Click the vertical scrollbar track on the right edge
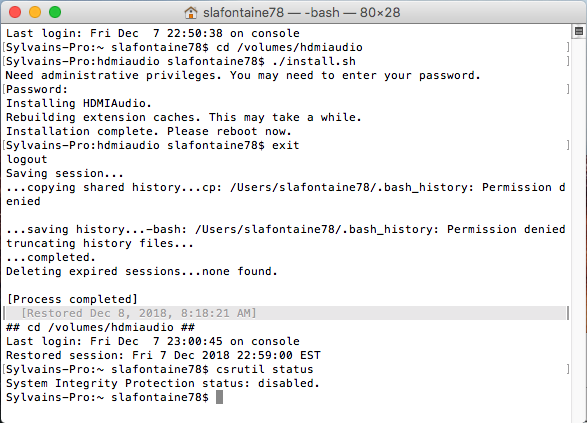Viewport: 587px width, 423px height. (x=579, y=225)
